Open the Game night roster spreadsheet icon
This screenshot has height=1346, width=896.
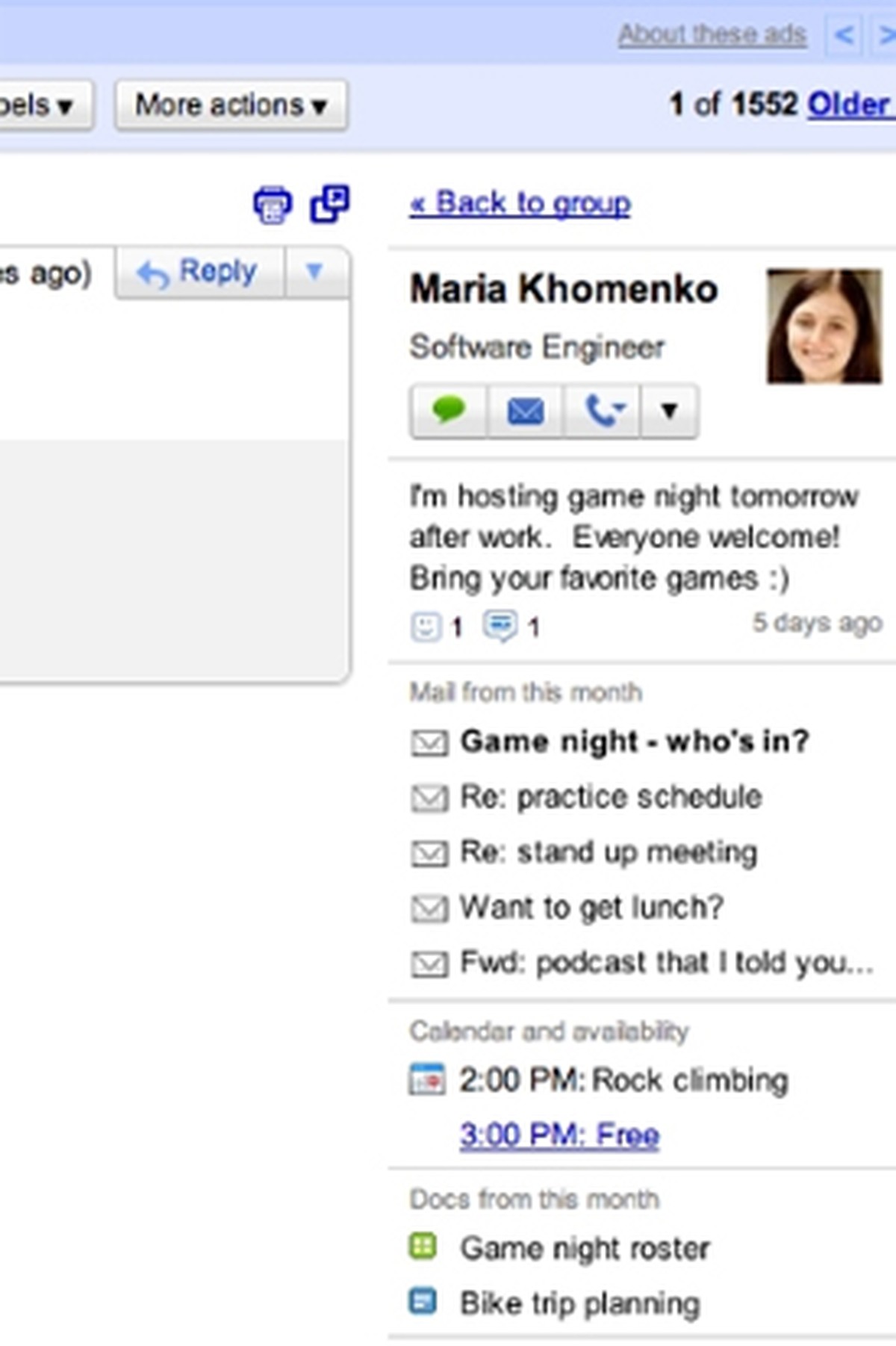423,1246
